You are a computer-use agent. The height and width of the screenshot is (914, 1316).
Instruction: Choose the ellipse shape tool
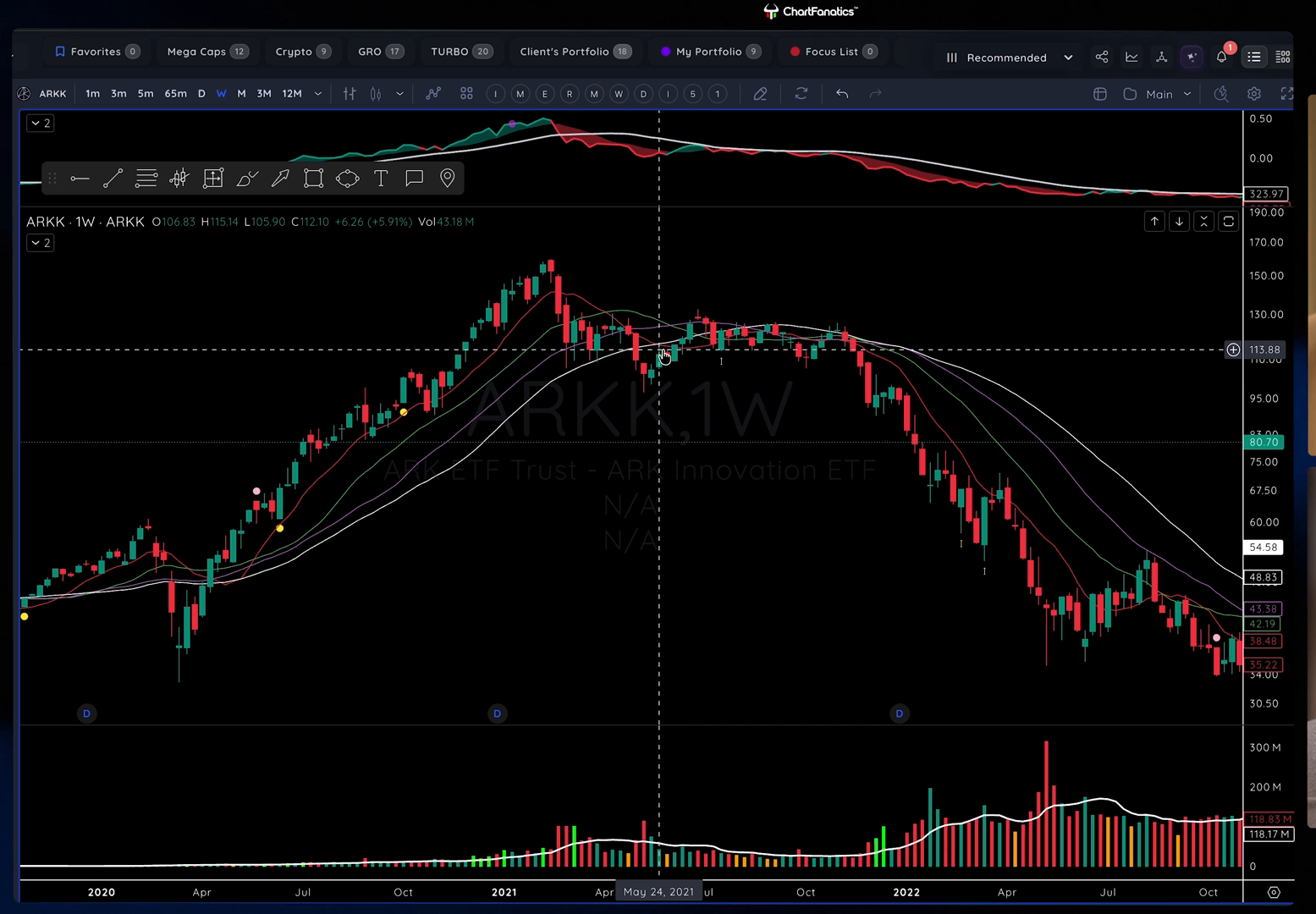[347, 179]
